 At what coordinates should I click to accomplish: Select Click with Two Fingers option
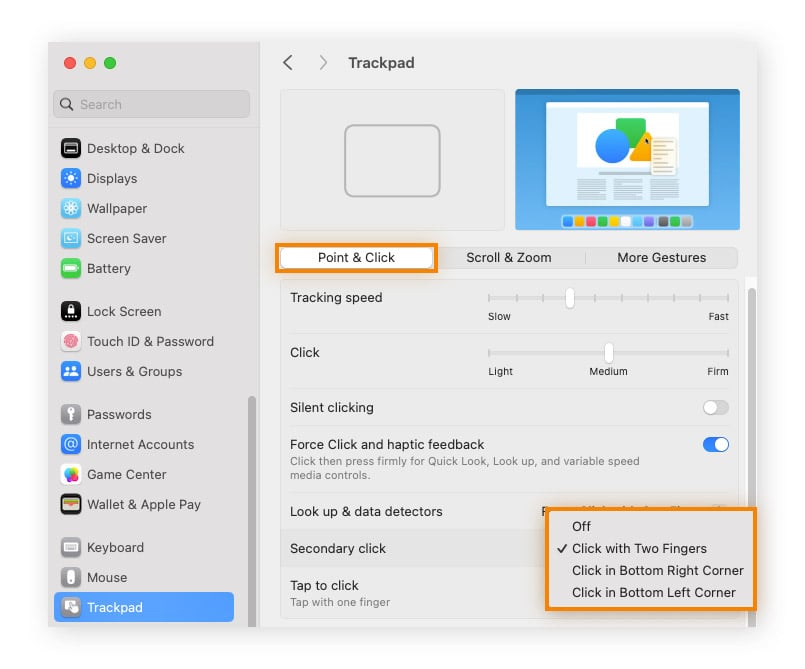(x=639, y=548)
